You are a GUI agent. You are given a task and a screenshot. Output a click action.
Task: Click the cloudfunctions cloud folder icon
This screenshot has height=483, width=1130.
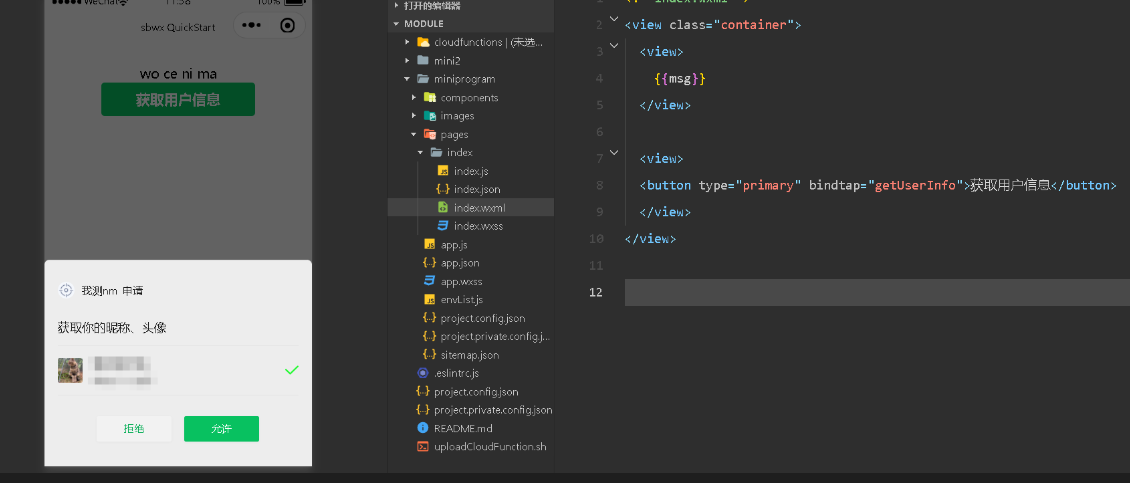[x=423, y=43]
